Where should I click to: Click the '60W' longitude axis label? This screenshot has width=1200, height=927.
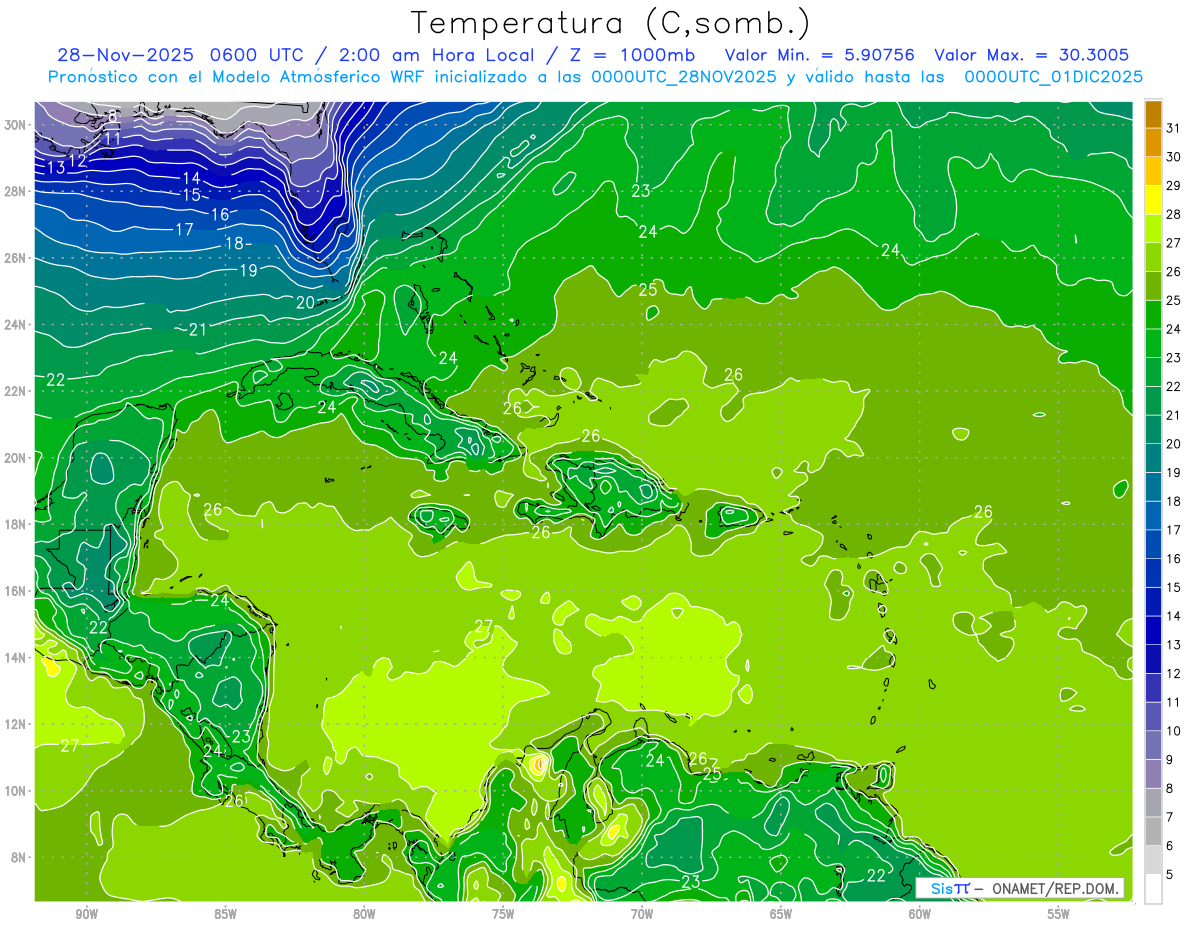[x=920, y=914]
